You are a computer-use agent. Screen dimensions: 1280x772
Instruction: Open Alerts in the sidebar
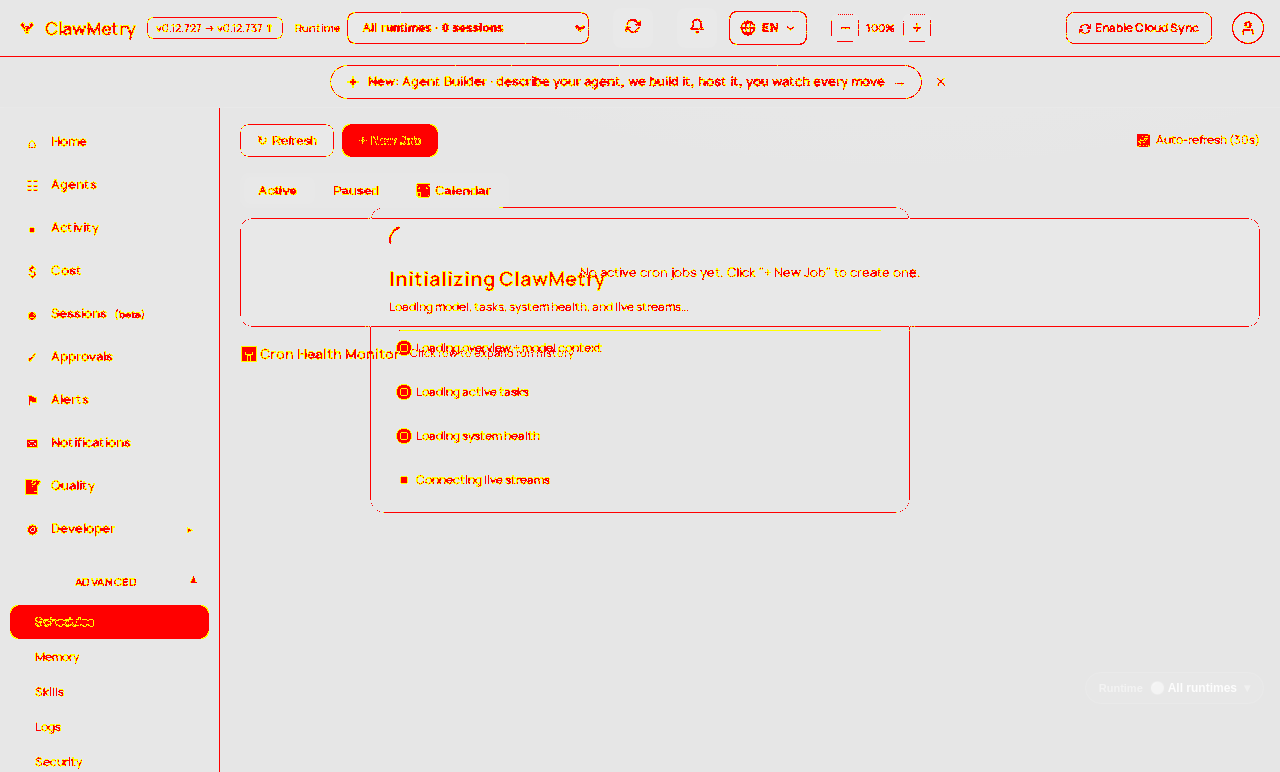[110, 400]
